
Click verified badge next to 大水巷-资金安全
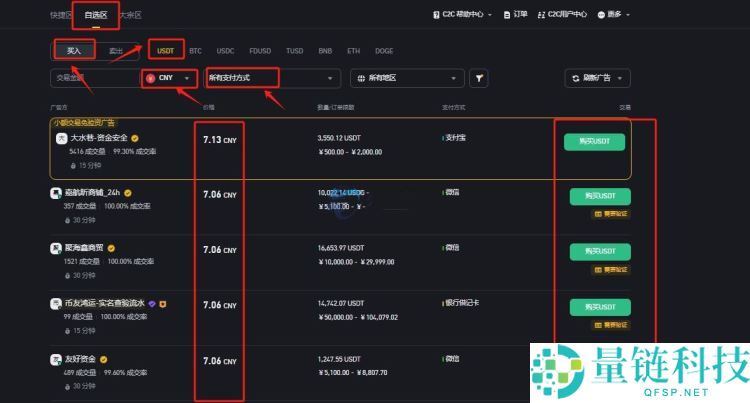[x=135, y=138]
